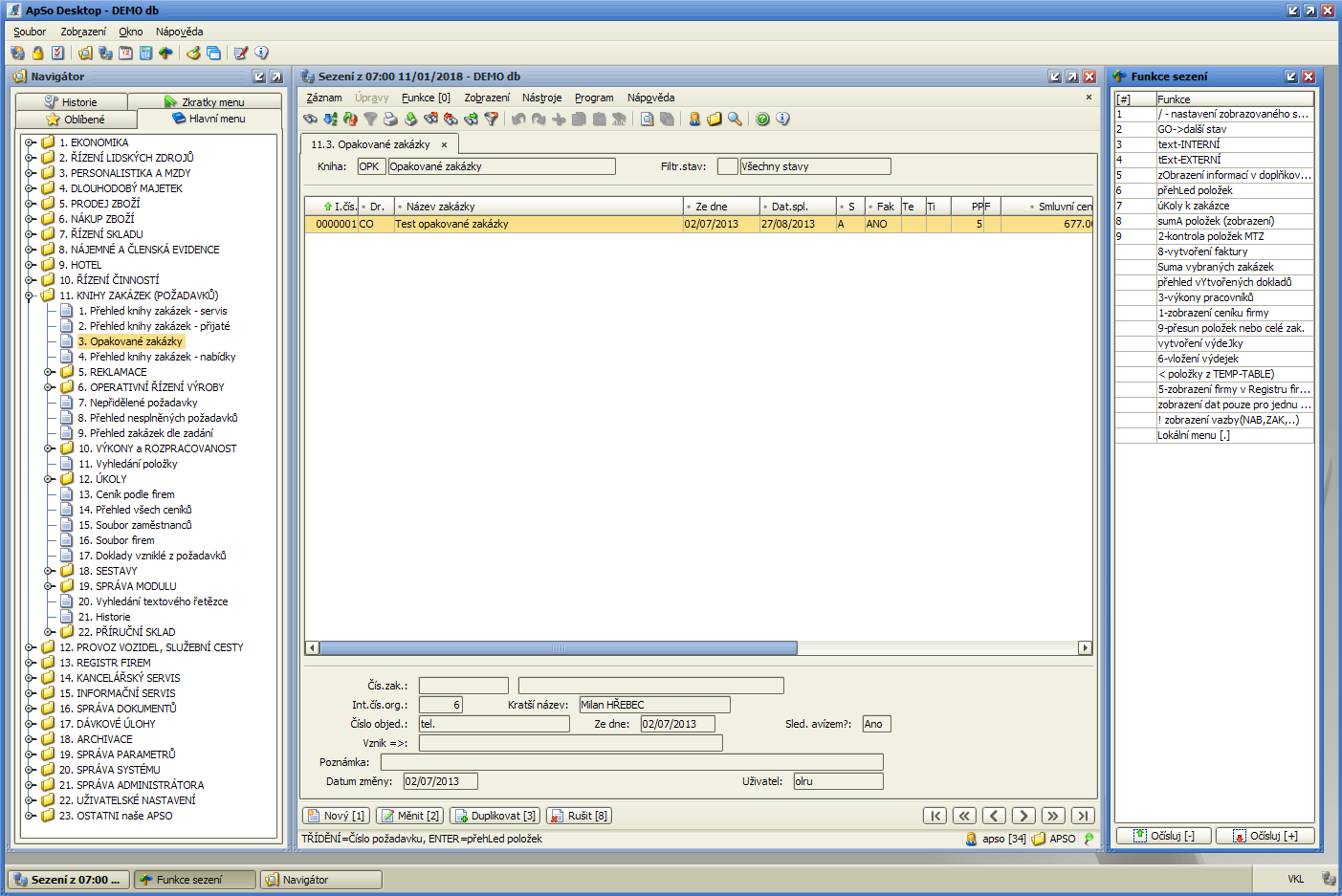
Task: Click the yellow padlock icon
Action: [37, 54]
